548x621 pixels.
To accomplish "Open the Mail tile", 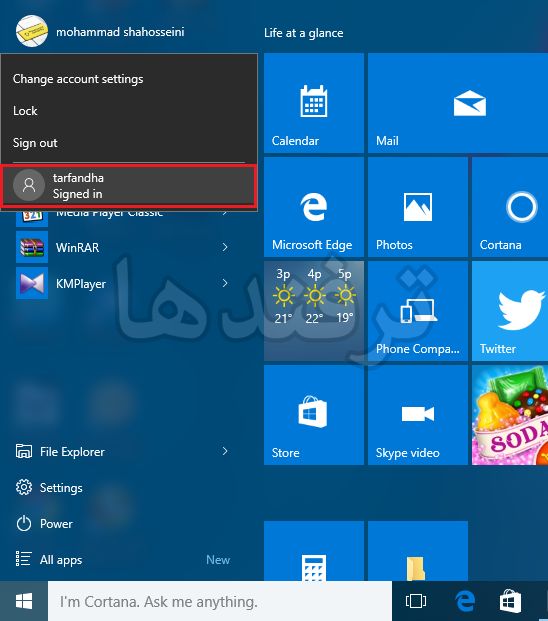I will pos(458,103).
